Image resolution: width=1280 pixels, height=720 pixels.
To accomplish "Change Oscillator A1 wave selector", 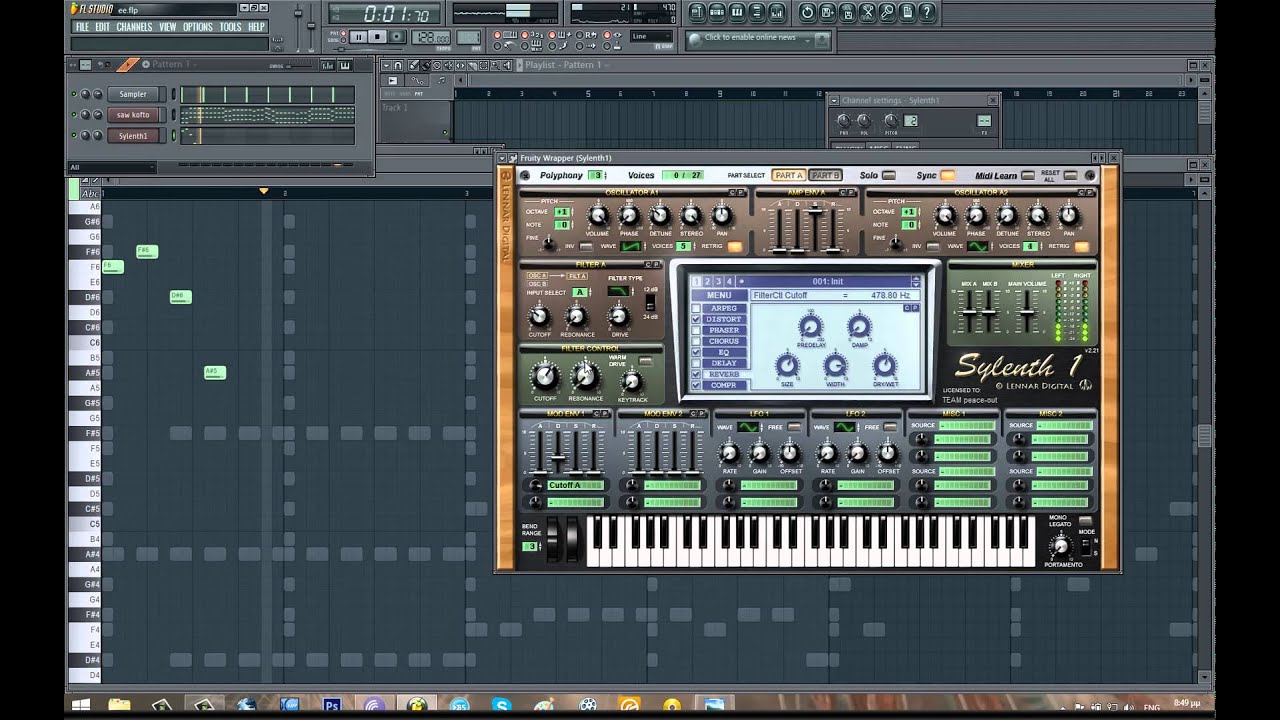I will point(631,246).
